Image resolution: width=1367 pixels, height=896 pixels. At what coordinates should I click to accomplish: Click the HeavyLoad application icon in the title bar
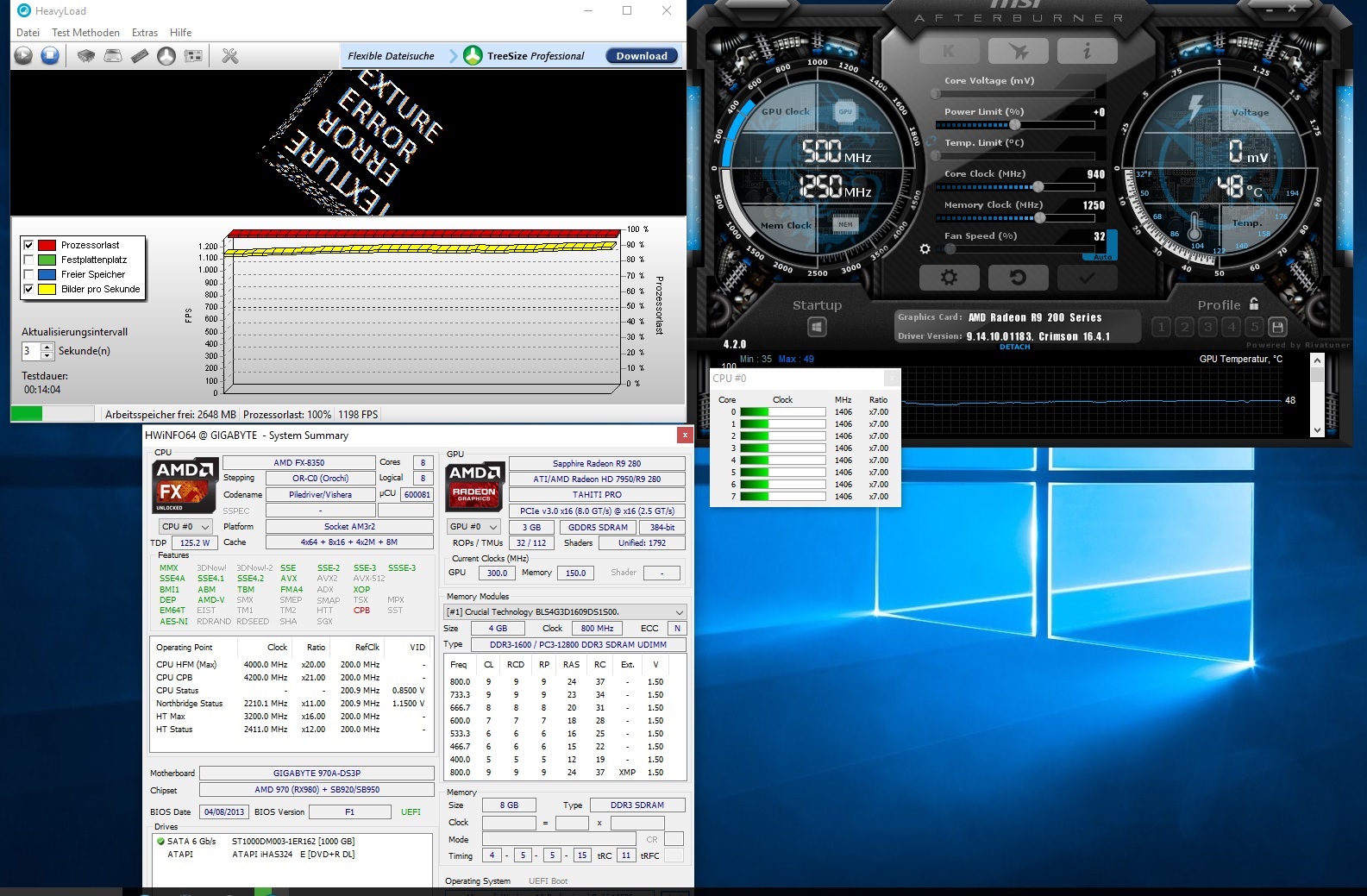point(23,11)
